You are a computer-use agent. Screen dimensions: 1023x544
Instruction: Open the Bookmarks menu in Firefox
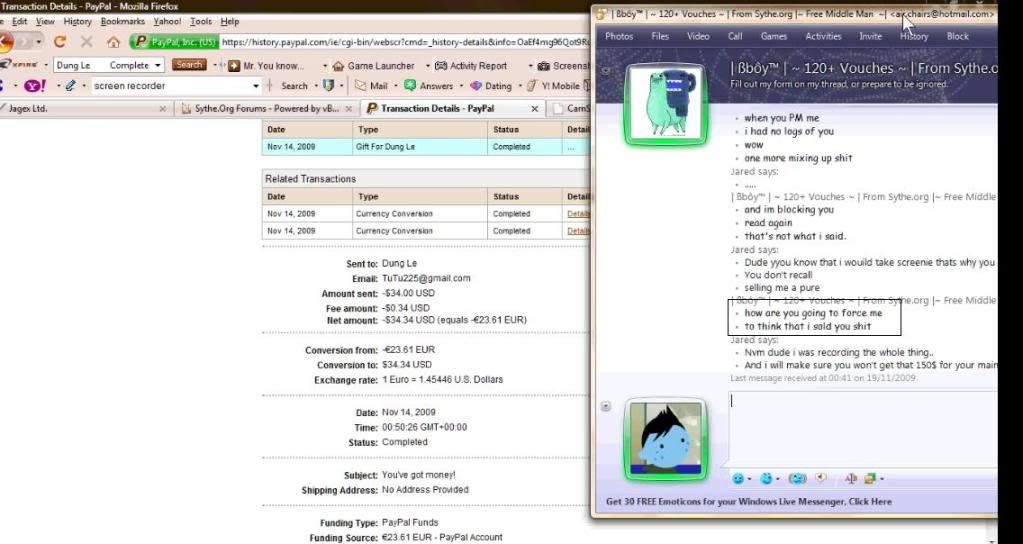coord(123,22)
